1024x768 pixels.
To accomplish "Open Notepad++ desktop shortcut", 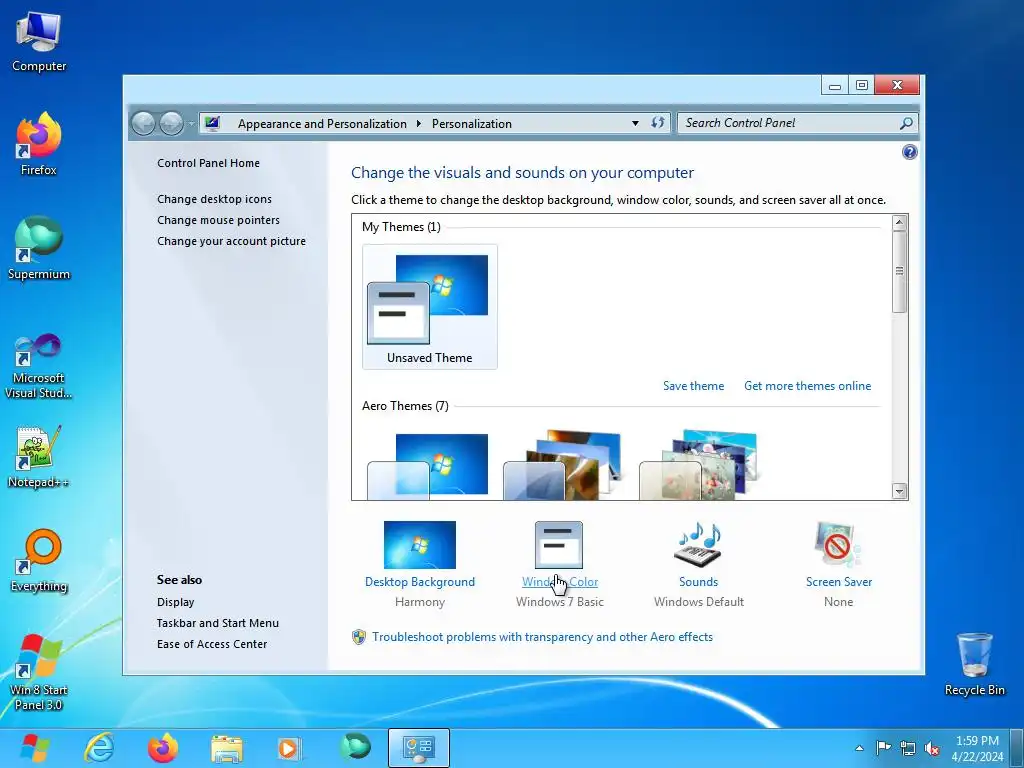I will (39, 456).
